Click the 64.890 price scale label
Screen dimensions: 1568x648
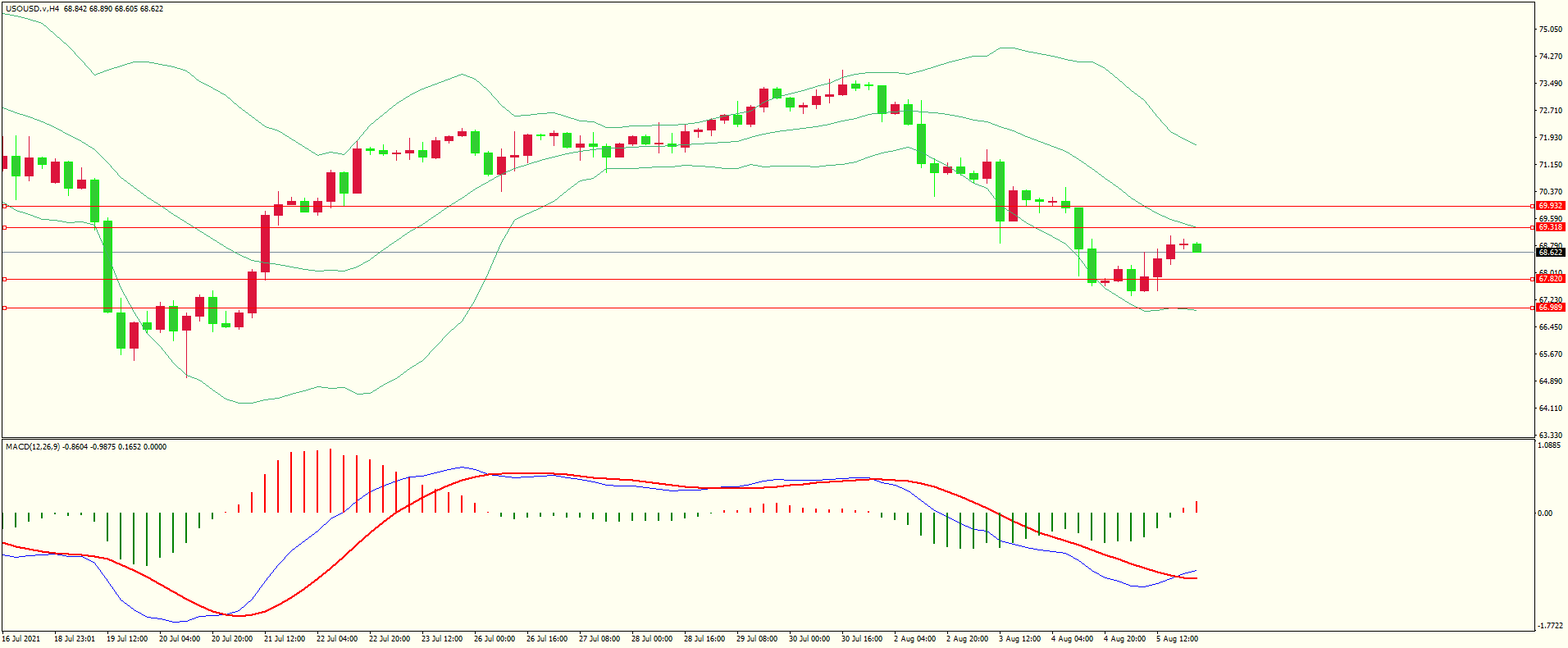(x=1550, y=381)
